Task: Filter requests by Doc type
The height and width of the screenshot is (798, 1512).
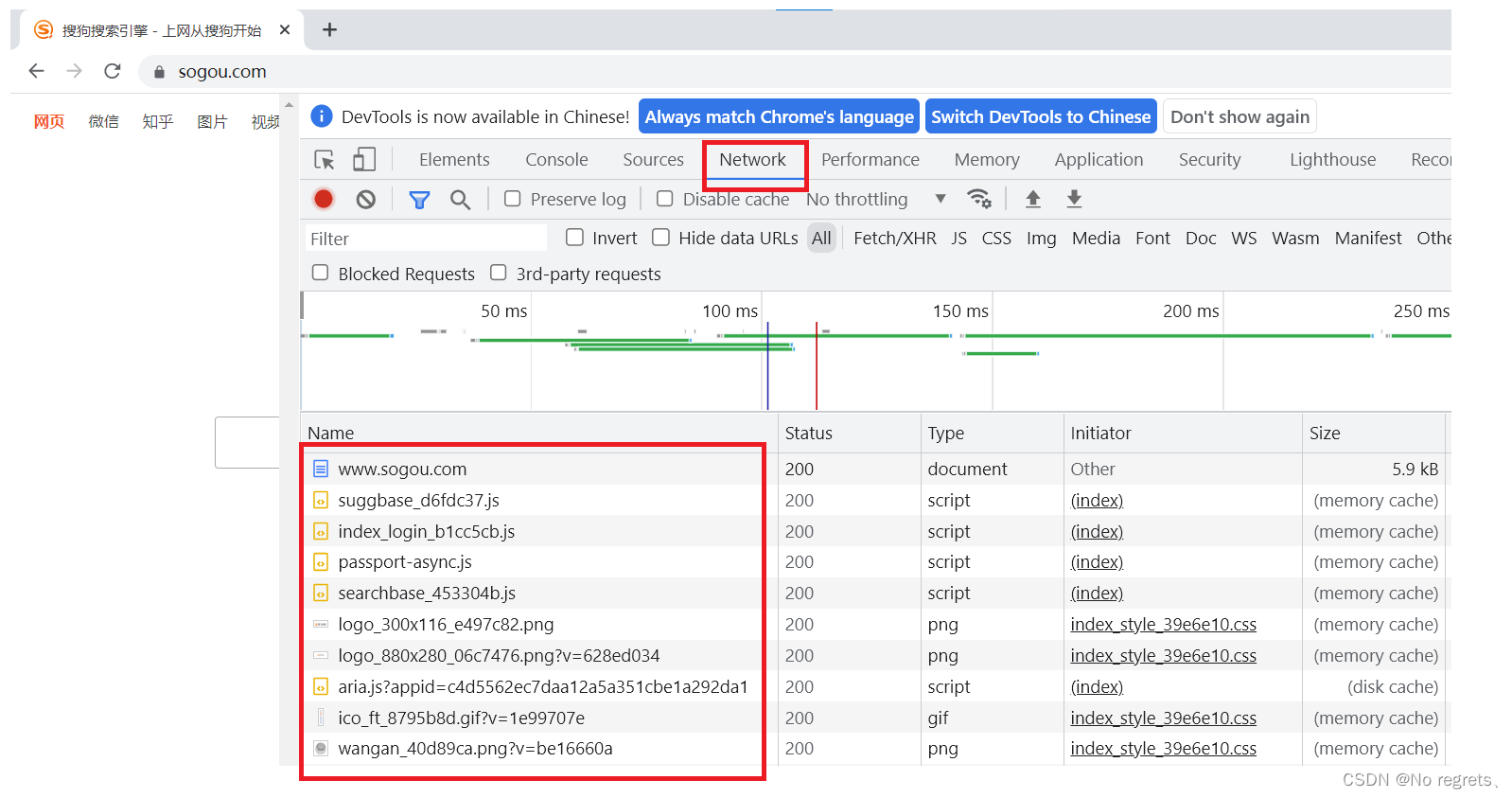Action: point(1201,239)
